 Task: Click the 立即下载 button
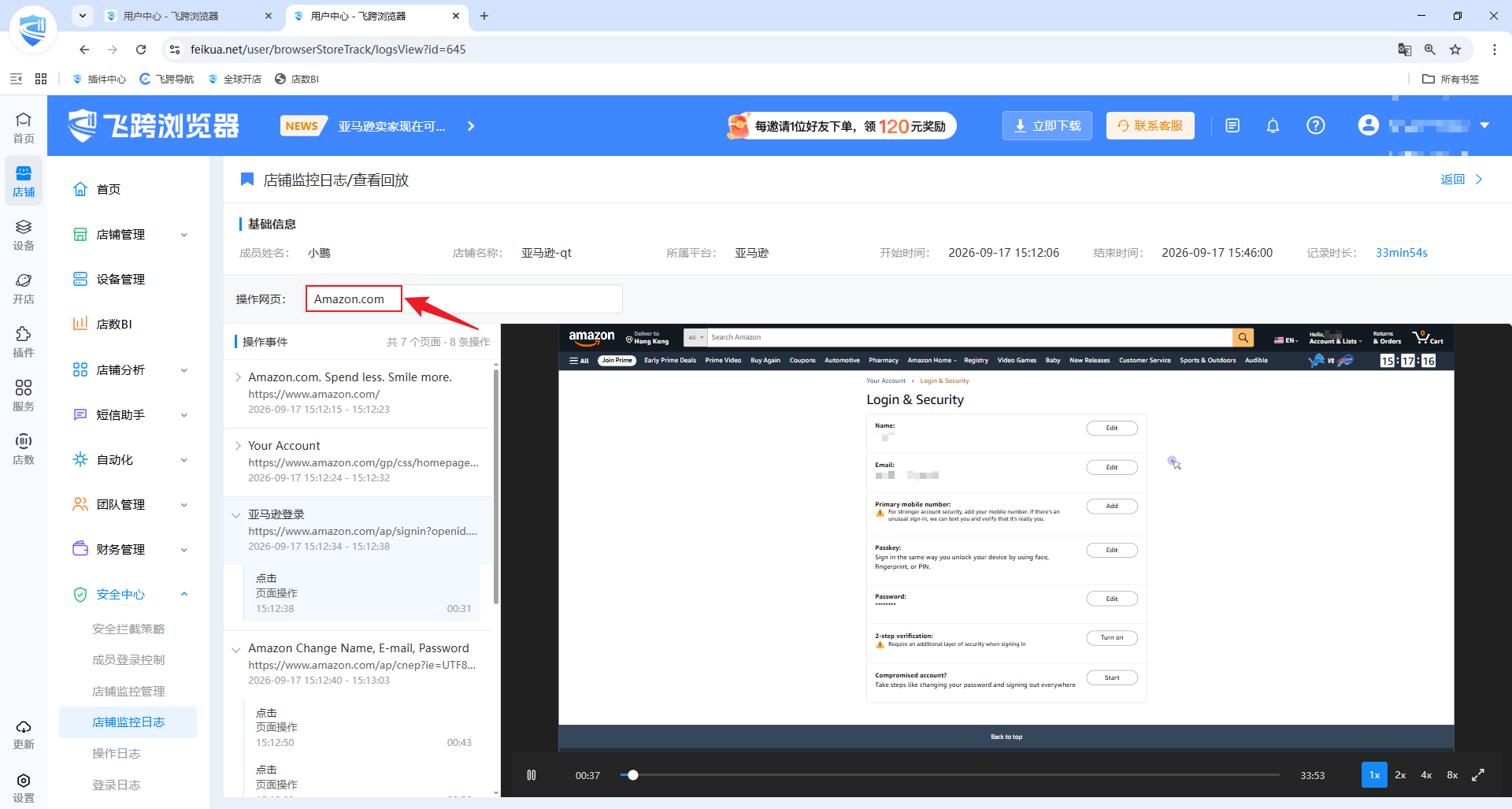coord(1047,126)
